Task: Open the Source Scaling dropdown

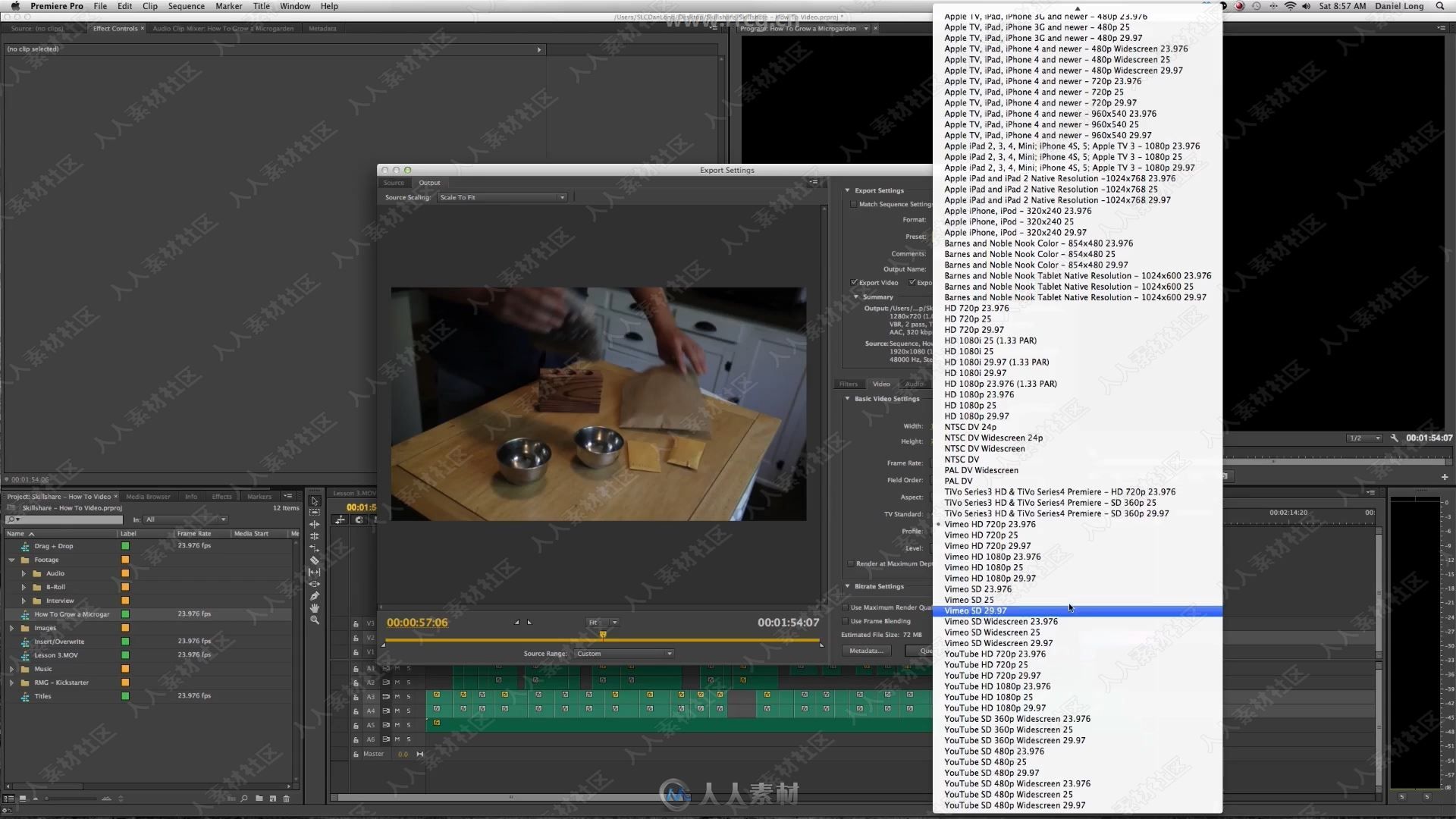Action: coord(502,197)
